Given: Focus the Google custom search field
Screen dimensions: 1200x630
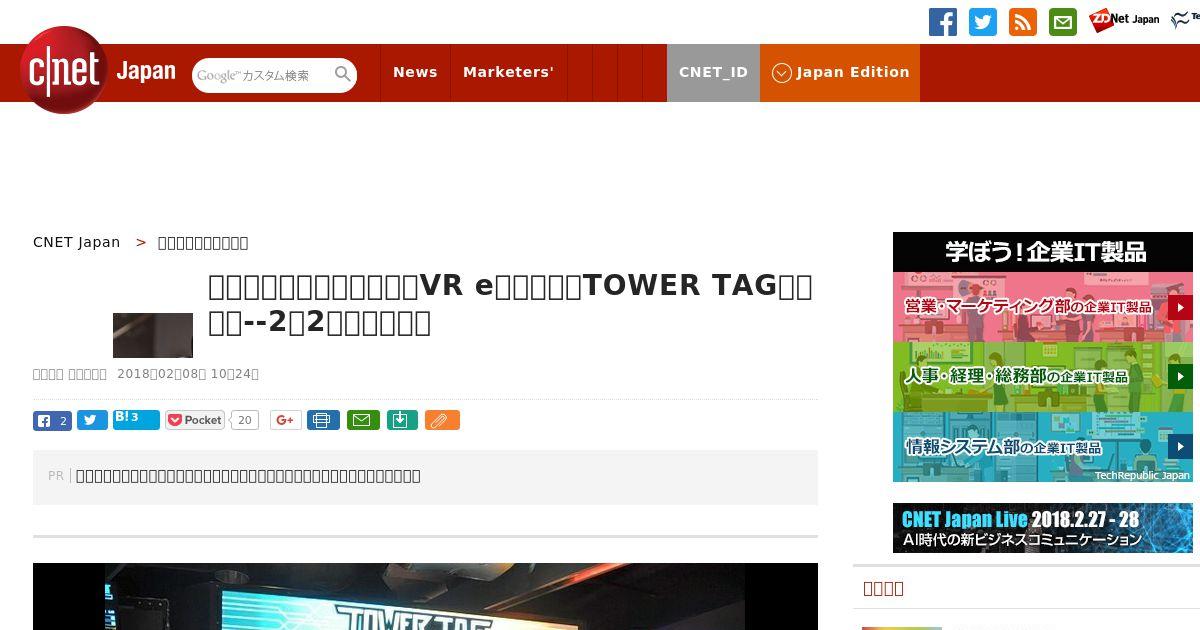Looking at the screenshot, I should coord(263,75).
